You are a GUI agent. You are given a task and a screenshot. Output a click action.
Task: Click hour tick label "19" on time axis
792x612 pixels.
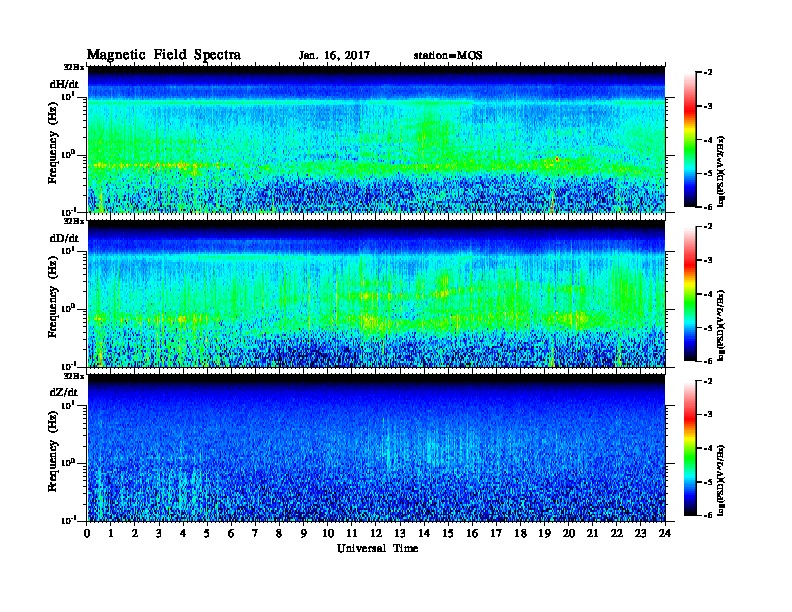point(545,534)
